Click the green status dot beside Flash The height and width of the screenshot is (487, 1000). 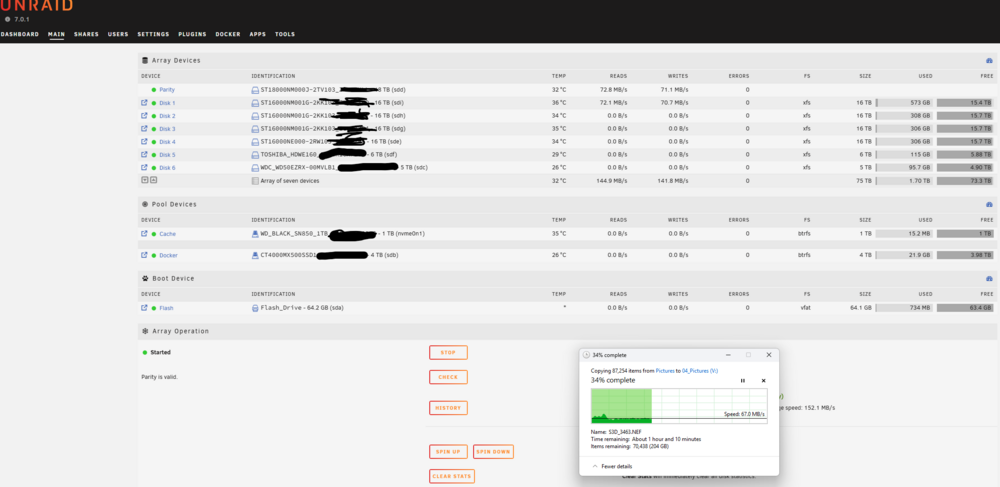pyautogui.click(x=154, y=308)
